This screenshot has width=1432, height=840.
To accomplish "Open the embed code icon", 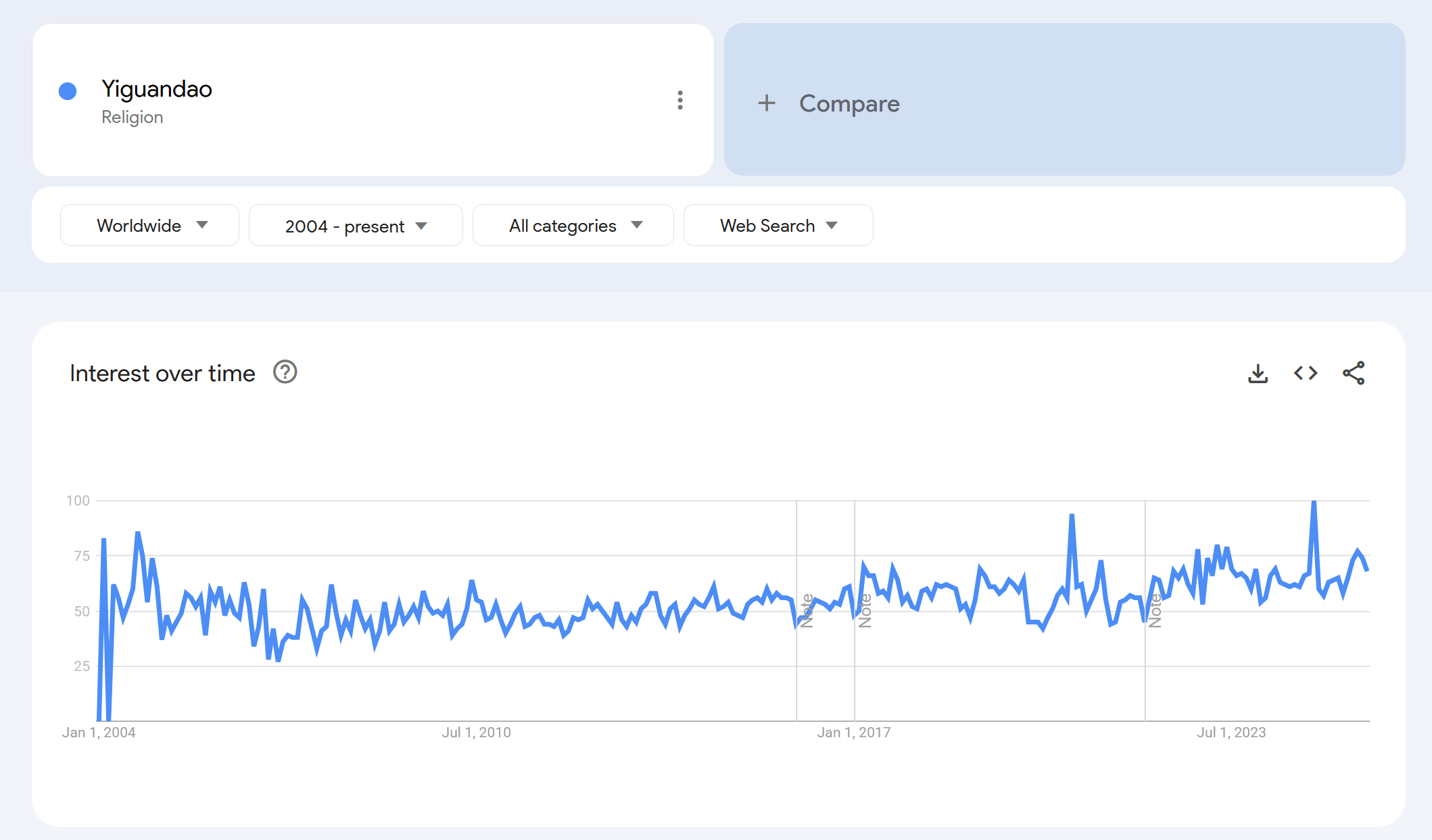I will click(1306, 373).
